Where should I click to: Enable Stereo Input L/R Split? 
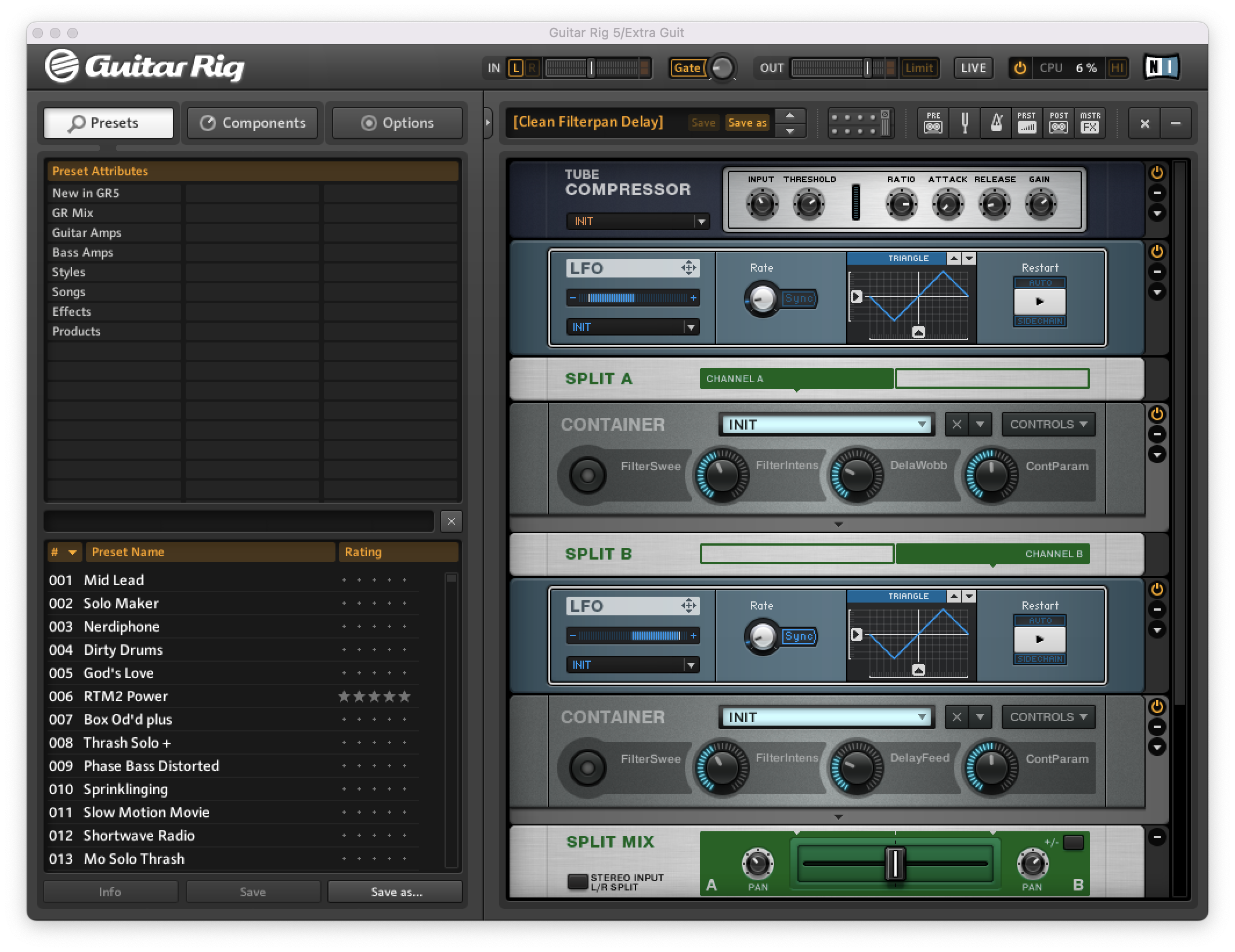[578, 882]
